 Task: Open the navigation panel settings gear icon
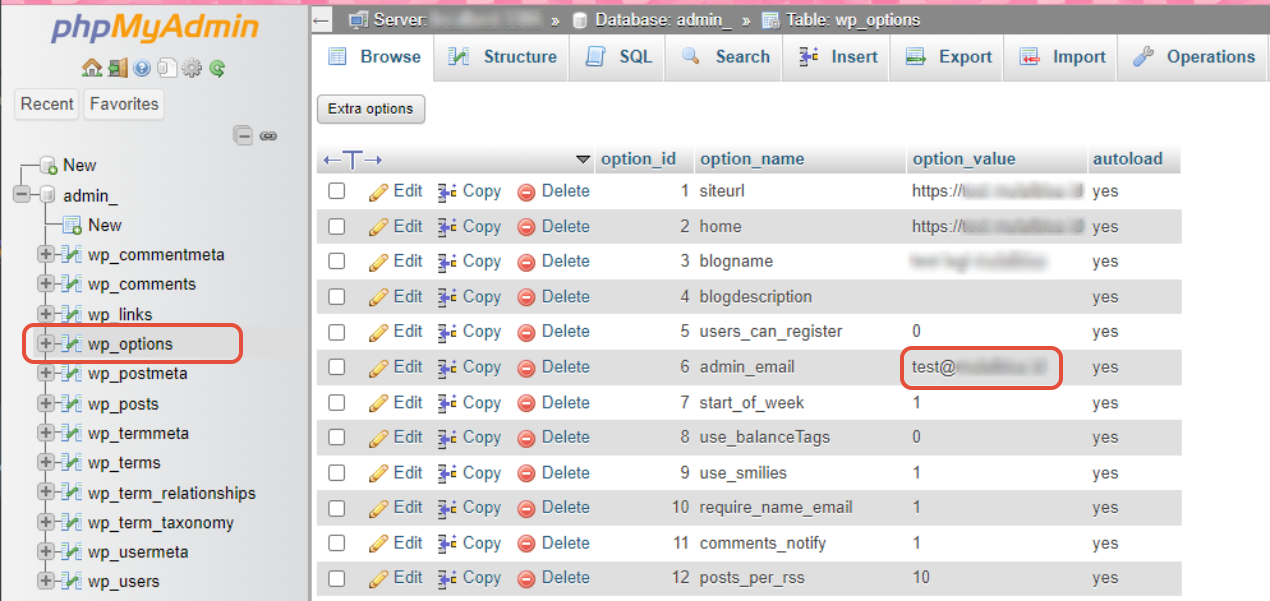192,69
